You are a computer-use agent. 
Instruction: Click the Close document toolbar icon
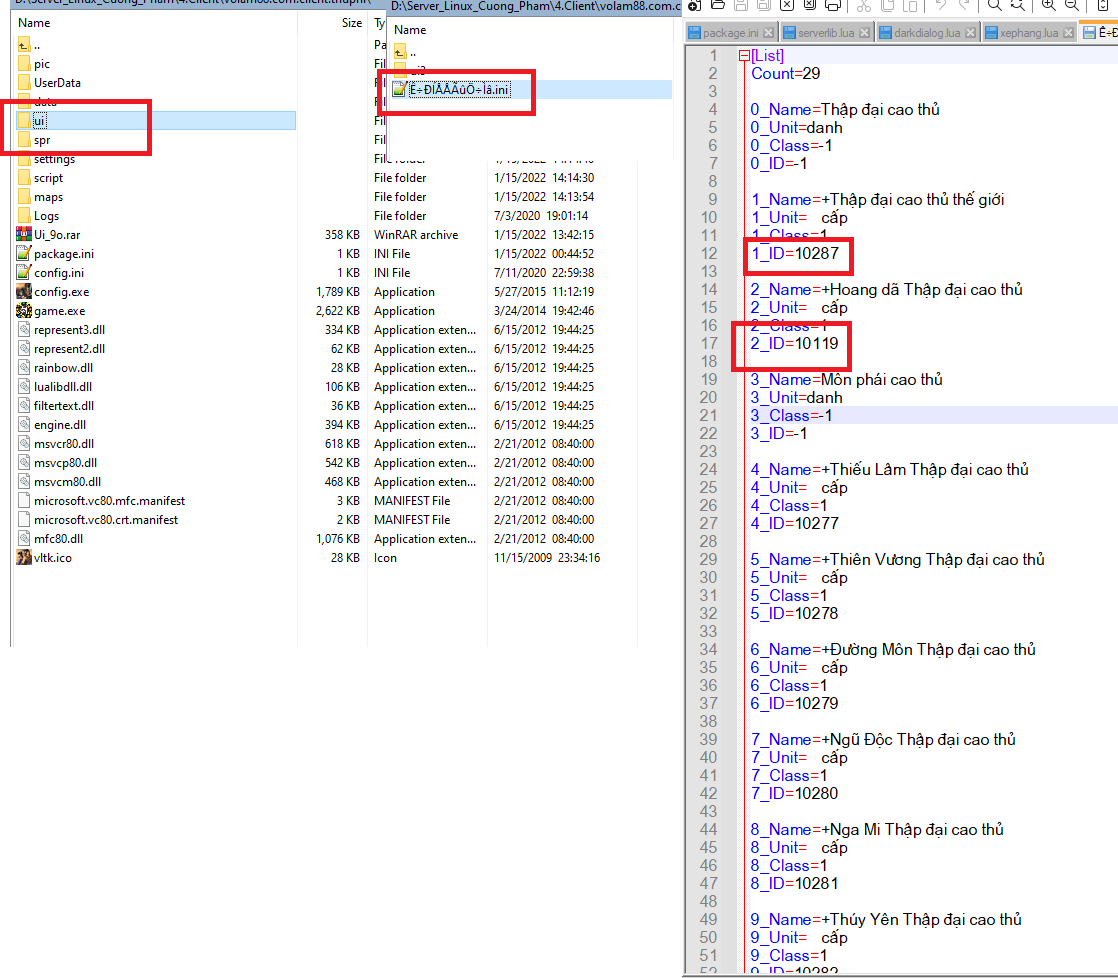pos(788,7)
